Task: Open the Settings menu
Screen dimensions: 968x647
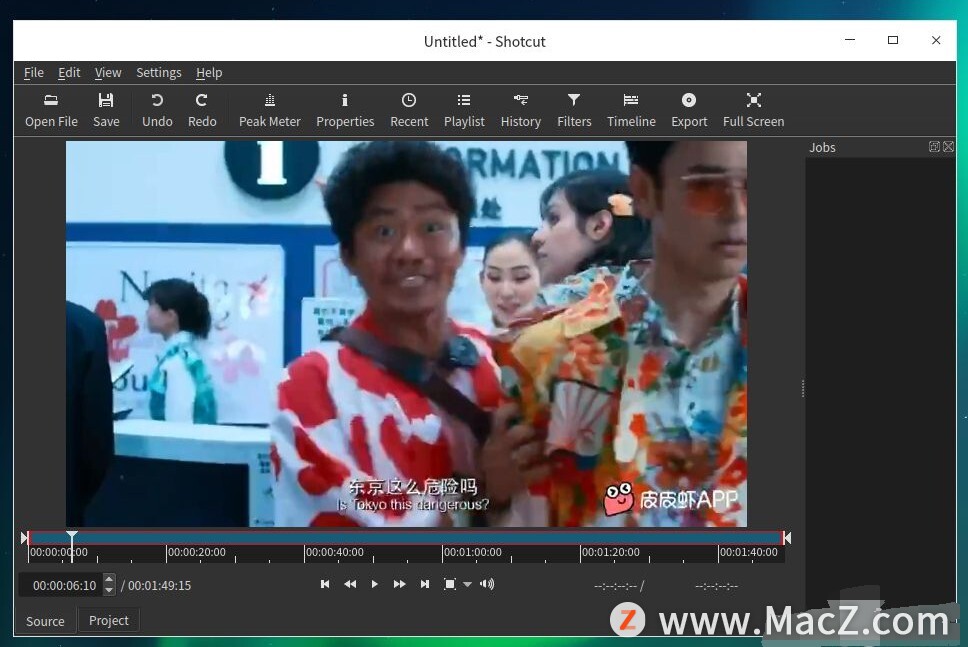Action: pyautogui.click(x=159, y=73)
